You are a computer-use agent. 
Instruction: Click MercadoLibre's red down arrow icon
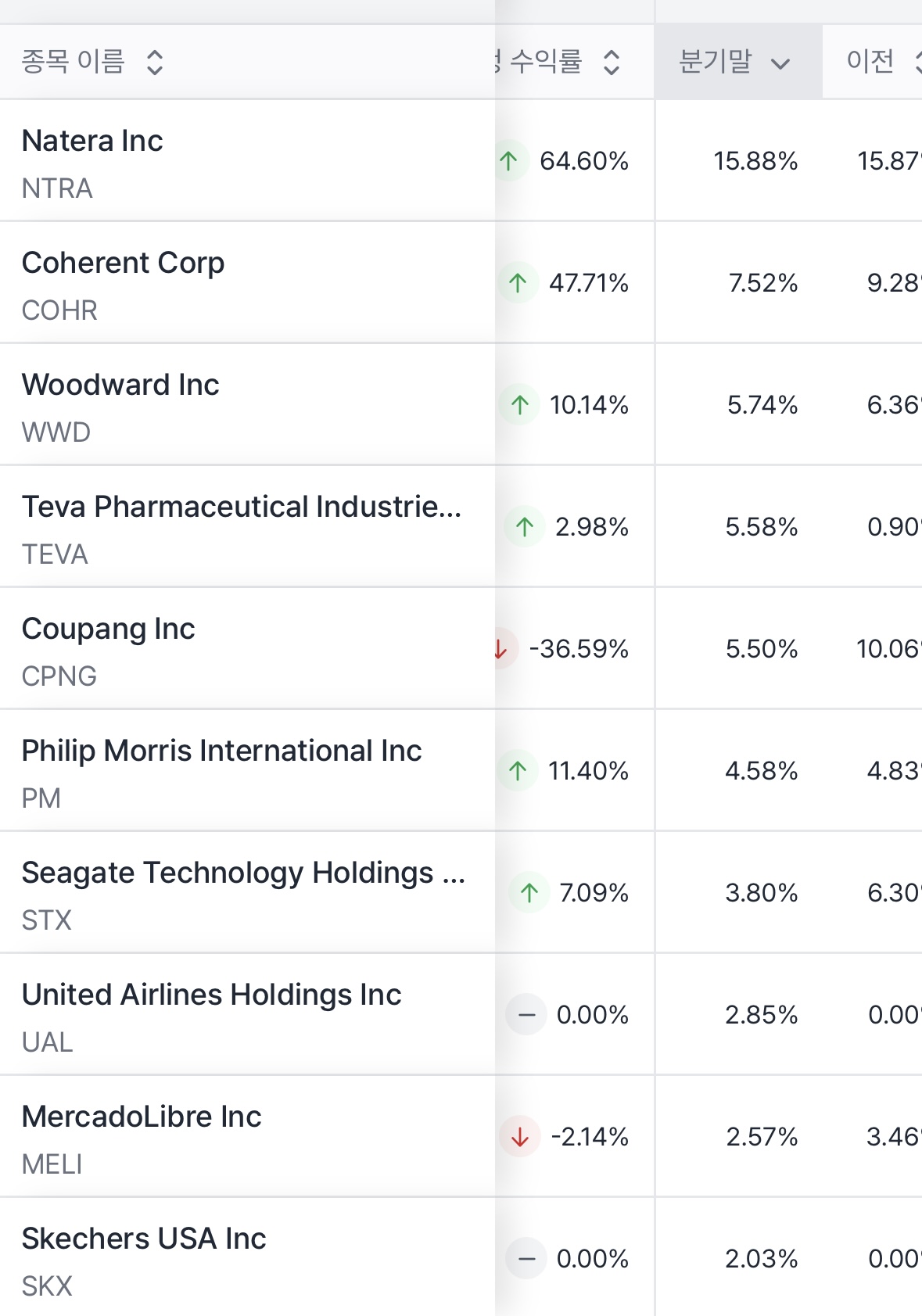coord(520,1137)
